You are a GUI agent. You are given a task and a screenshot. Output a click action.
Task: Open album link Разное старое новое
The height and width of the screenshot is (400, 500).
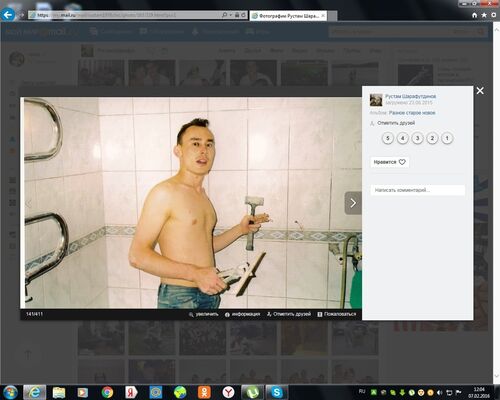point(412,113)
